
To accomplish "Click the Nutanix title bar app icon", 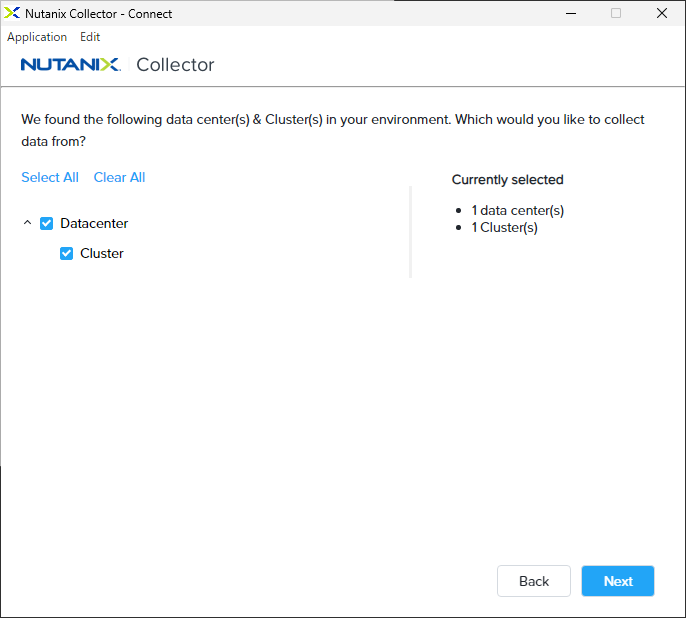I will coord(12,13).
